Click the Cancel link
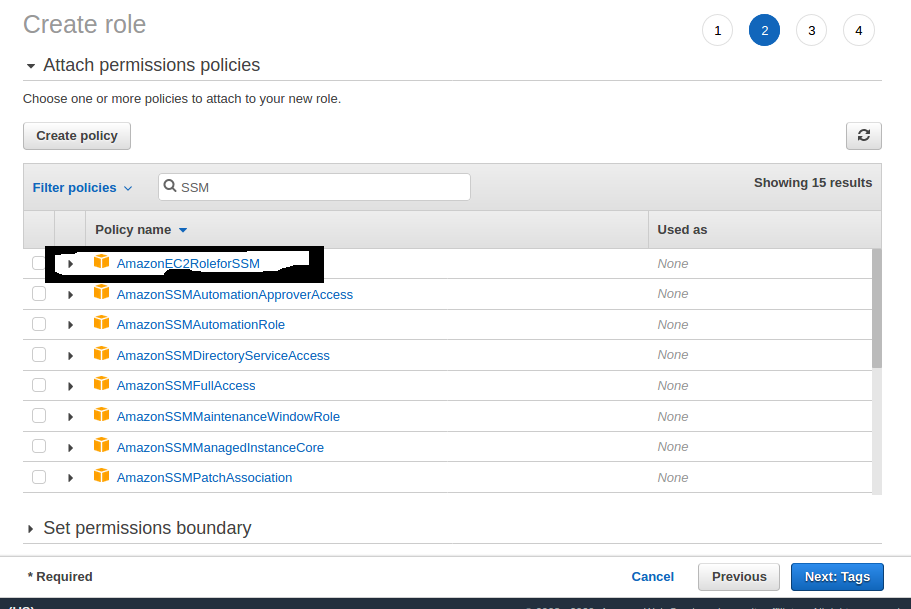 (x=652, y=576)
